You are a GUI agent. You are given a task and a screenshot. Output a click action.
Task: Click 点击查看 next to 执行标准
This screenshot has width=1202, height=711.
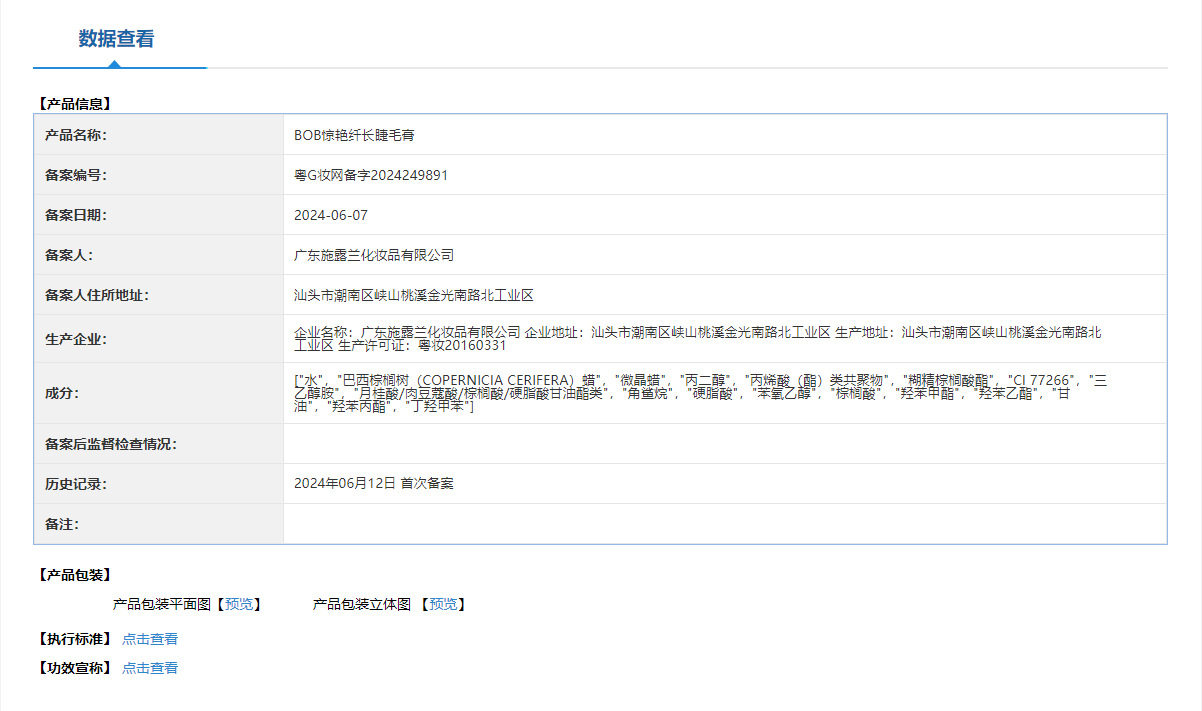(x=150, y=639)
